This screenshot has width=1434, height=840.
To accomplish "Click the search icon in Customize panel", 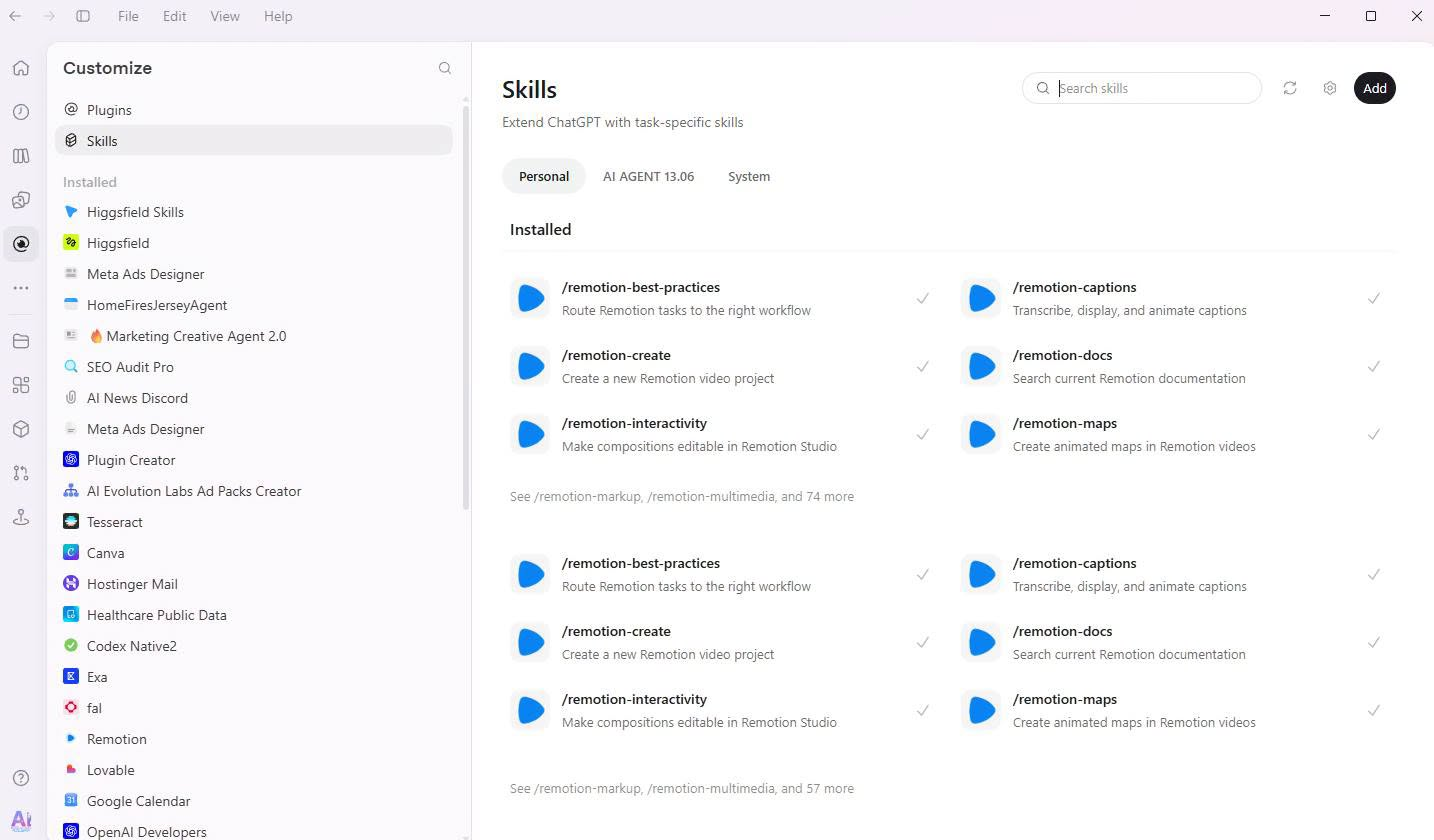I will [445, 68].
